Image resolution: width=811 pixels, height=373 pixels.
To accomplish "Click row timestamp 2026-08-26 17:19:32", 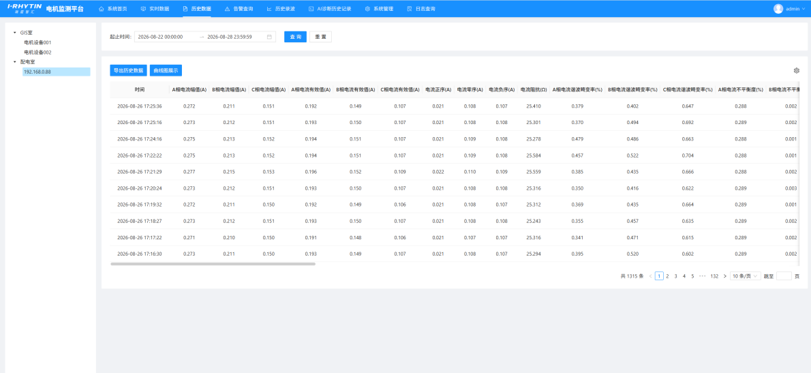I will pyautogui.click(x=140, y=204).
